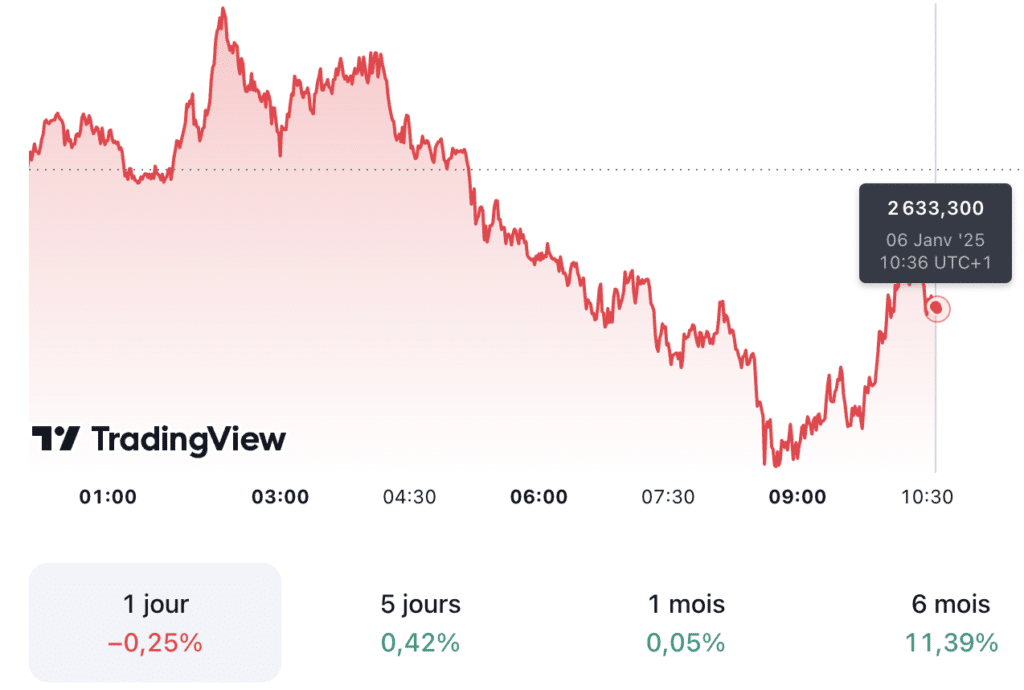
Task: Select the 1 jour time range tab
Action: click(155, 623)
